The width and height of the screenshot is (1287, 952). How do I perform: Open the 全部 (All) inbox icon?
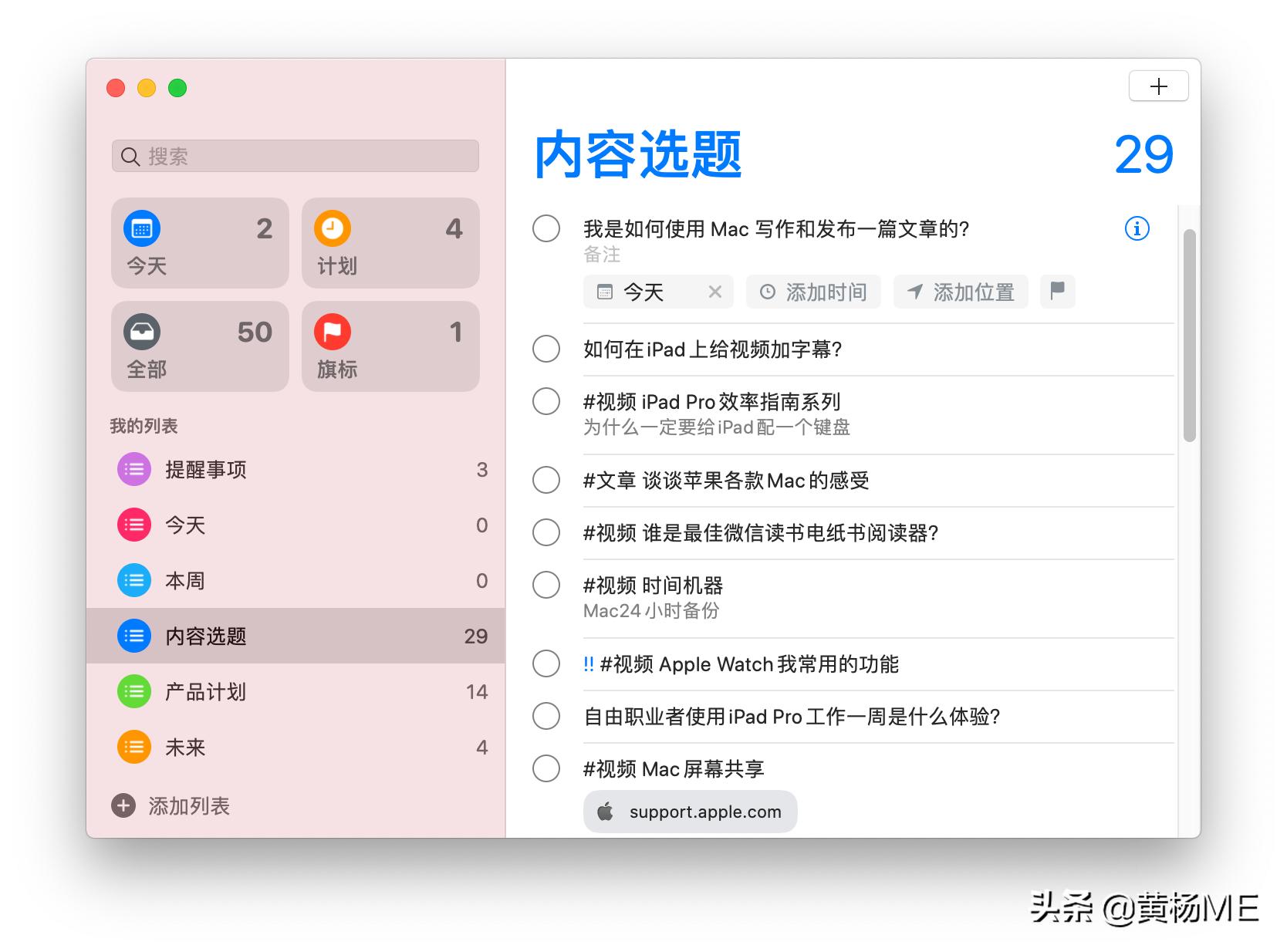[140, 332]
